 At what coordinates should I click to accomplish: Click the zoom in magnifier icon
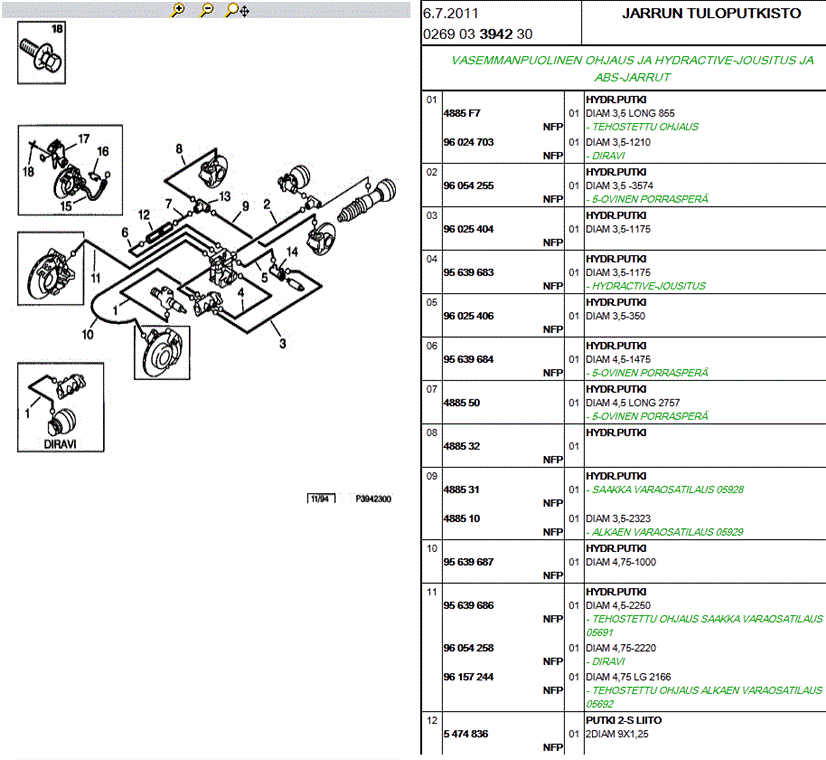coord(179,10)
